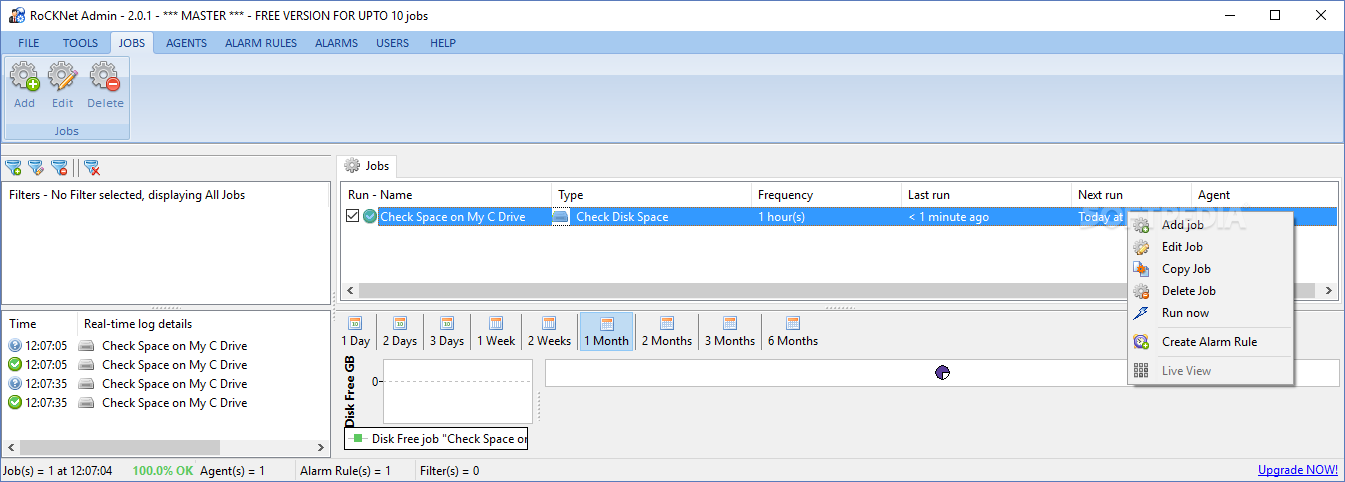Select the 2 Weeks chart range
This screenshot has width=1345, height=482.
[549, 331]
